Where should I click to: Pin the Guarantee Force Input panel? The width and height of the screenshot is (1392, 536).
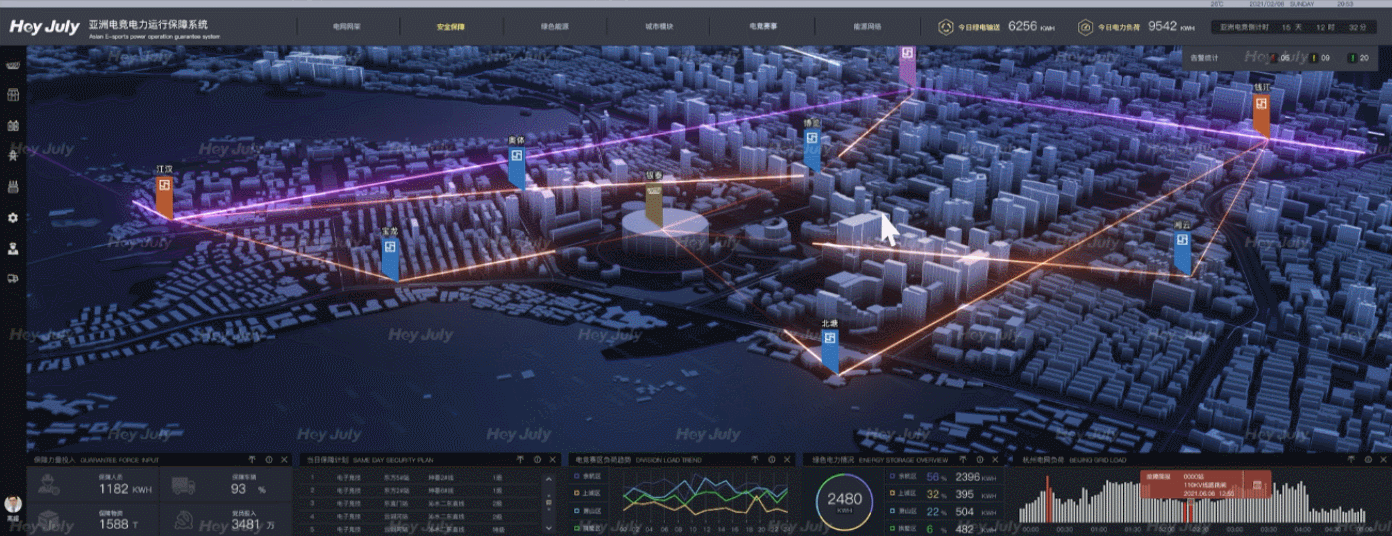(x=251, y=459)
